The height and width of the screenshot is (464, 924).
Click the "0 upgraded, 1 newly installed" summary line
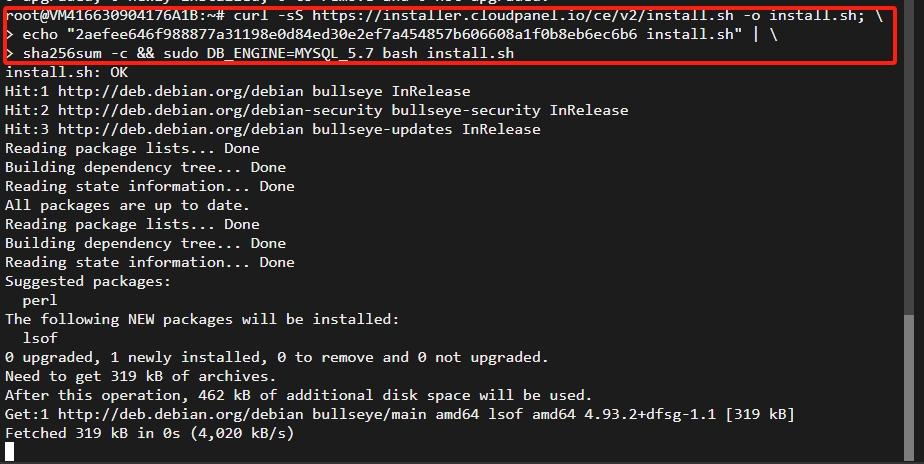tap(277, 357)
